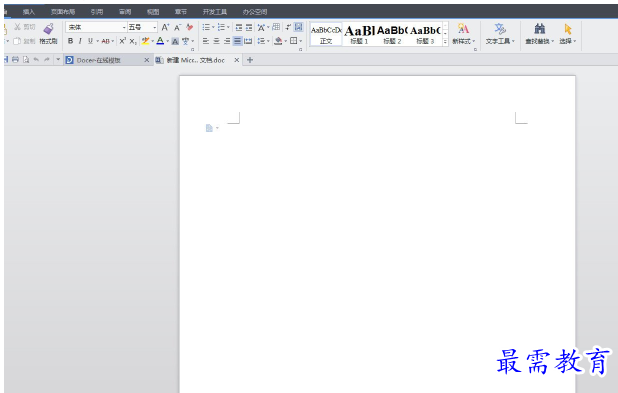Click the text highlight color button
The width and height of the screenshot is (618, 393).
coord(145,41)
